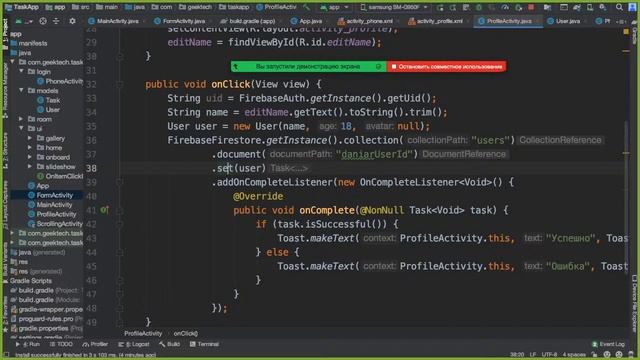Screen dimensions: 640x360
Task: Click the geektech breadcrumb in the navigation bar
Action: point(196,7)
